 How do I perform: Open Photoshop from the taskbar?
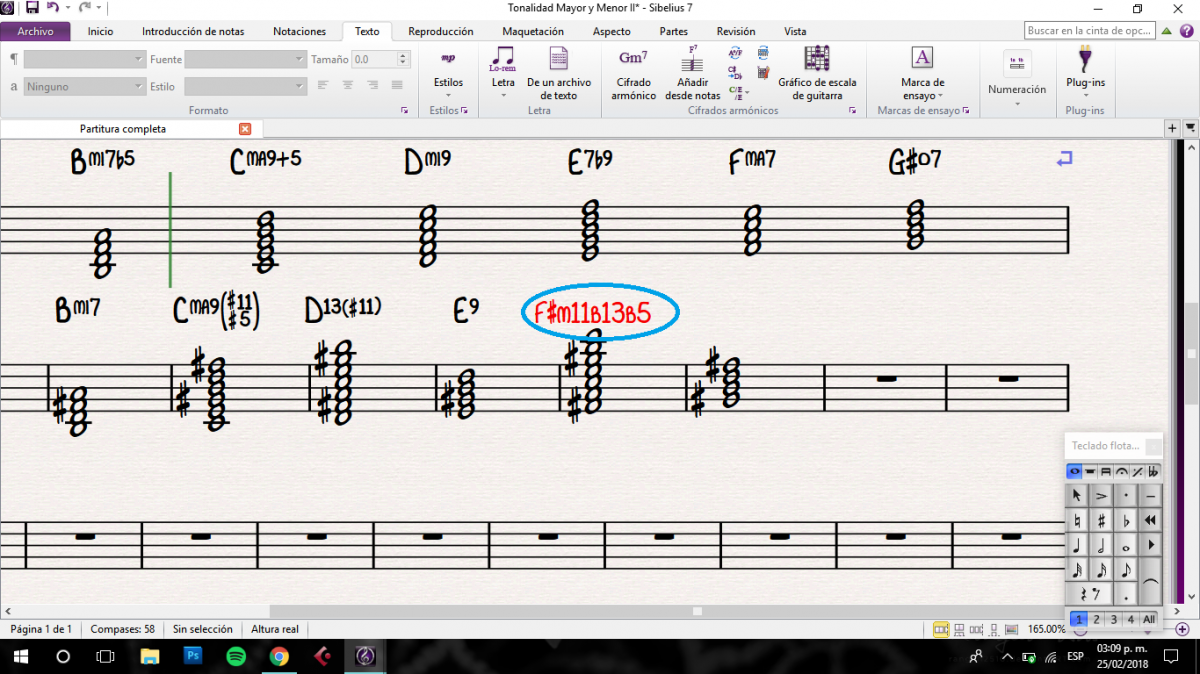point(193,657)
